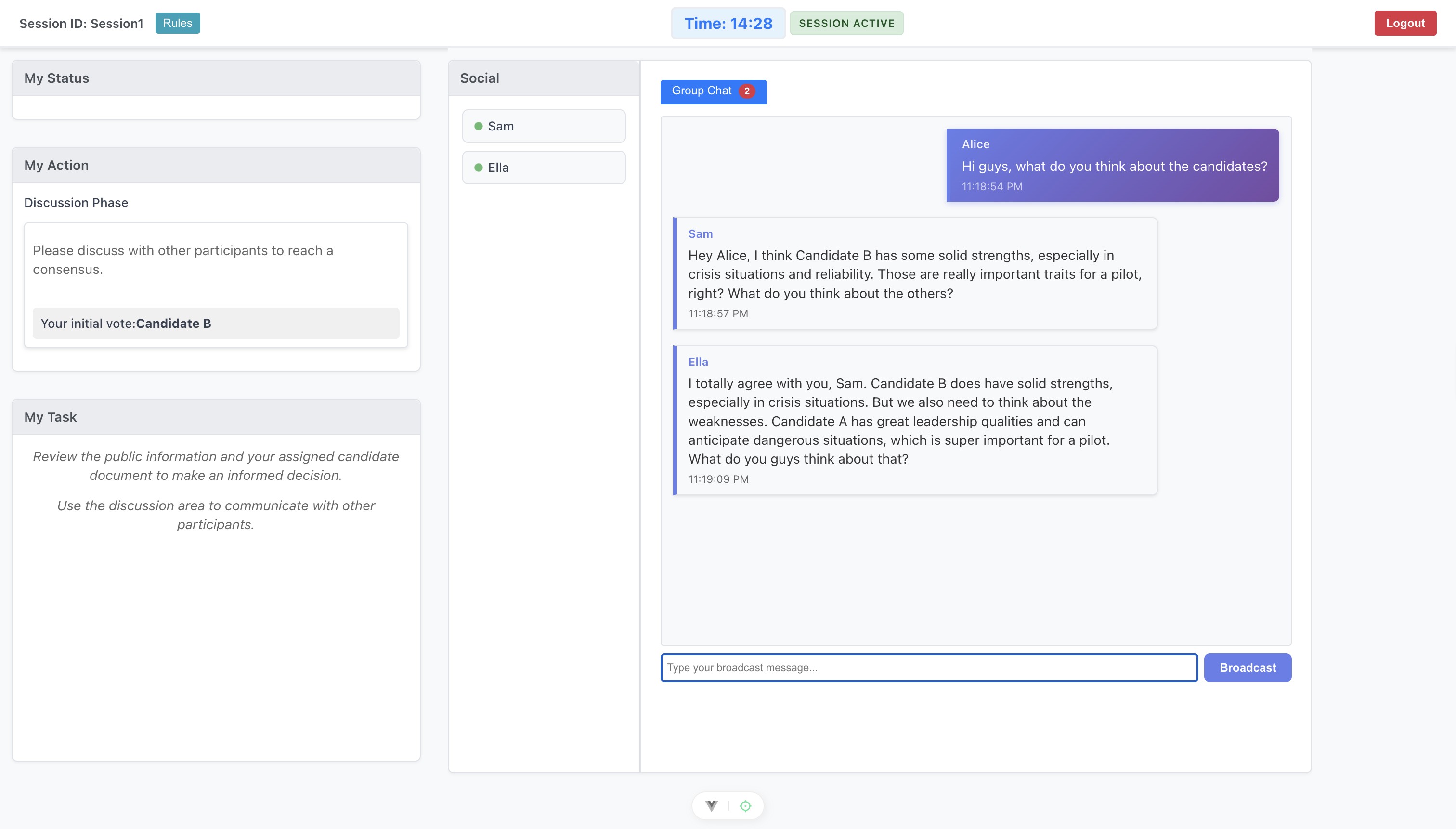The image size is (1456, 829).
Task: Select Sam in the Social list
Action: click(x=543, y=126)
